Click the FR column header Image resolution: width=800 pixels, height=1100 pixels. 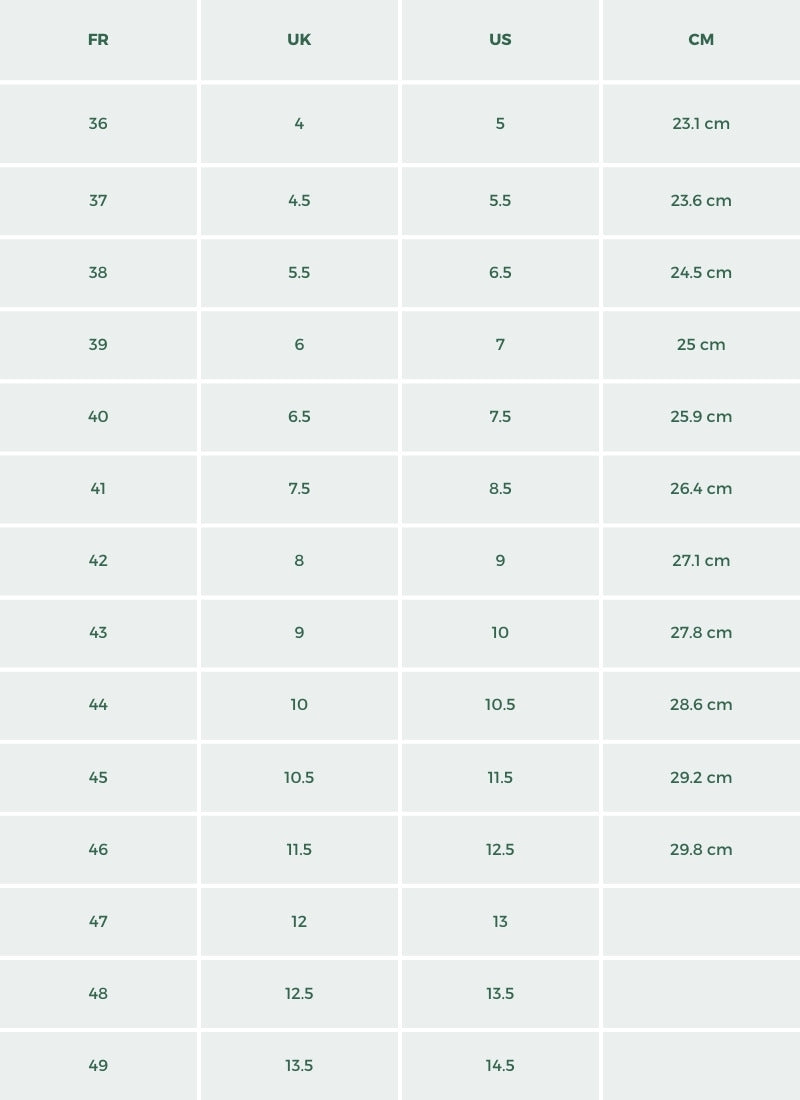click(x=98, y=40)
